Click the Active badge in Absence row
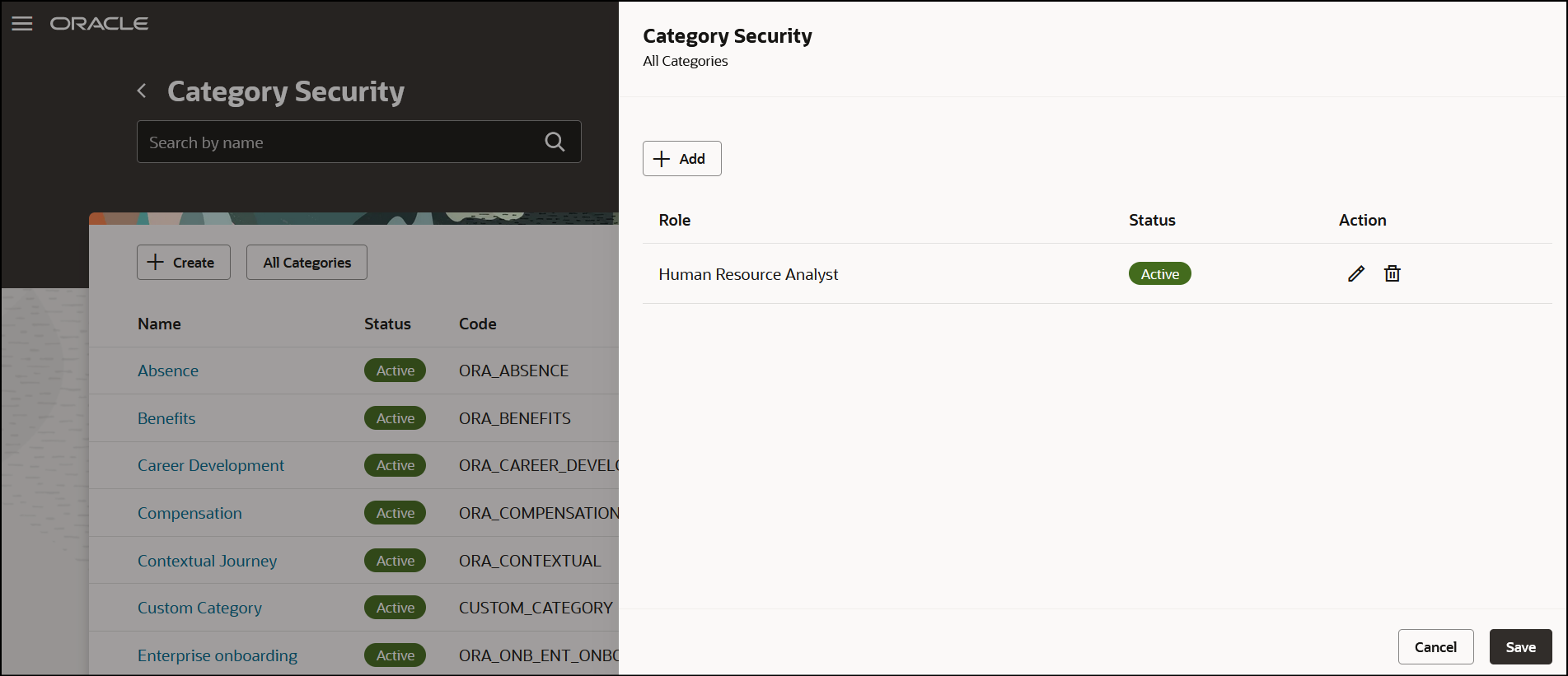The width and height of the screenshot is (1568, 676). tap(396, 371)
